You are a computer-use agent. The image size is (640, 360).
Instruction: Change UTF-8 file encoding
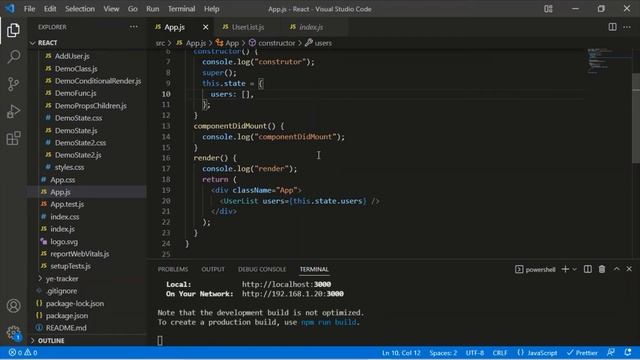click(x=475, y=353)
